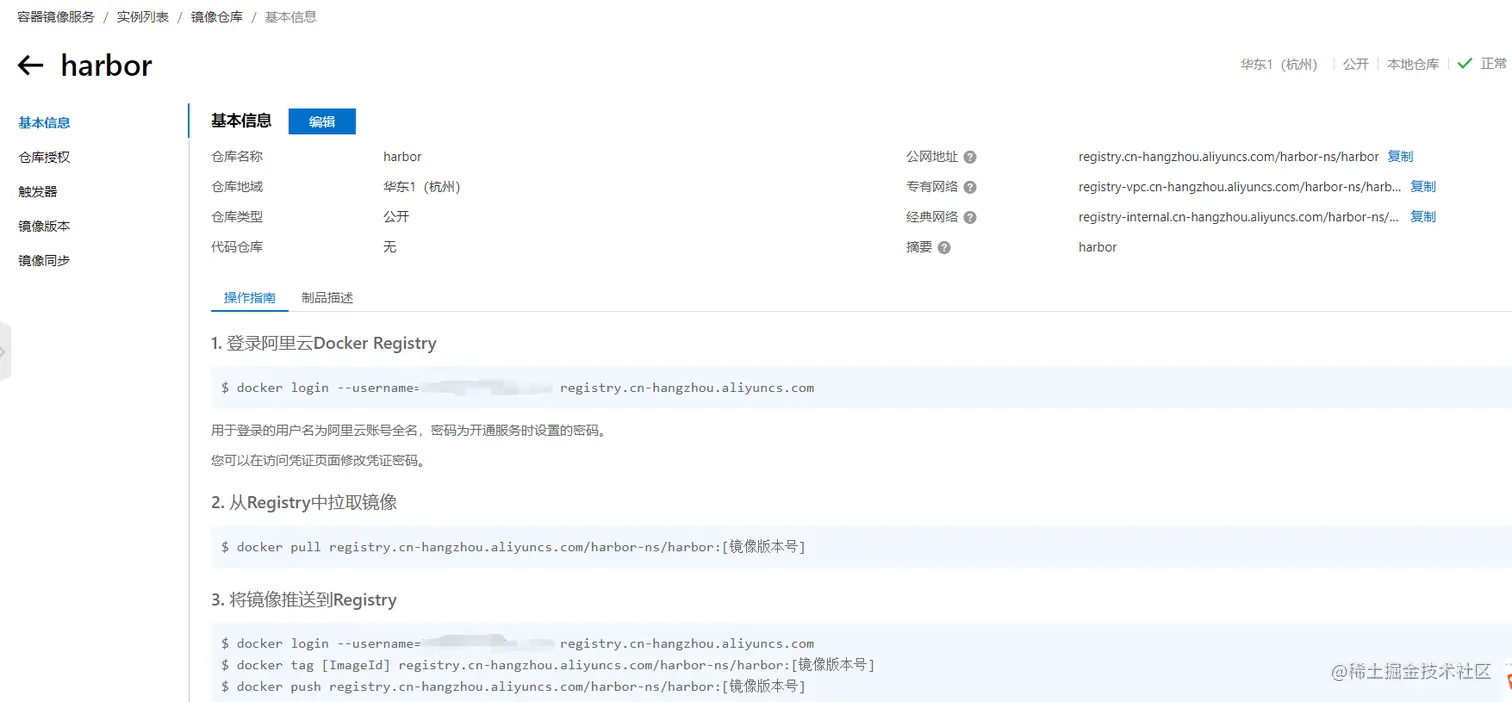
Task: Click help icon beside 摘要
Action: 944,247
